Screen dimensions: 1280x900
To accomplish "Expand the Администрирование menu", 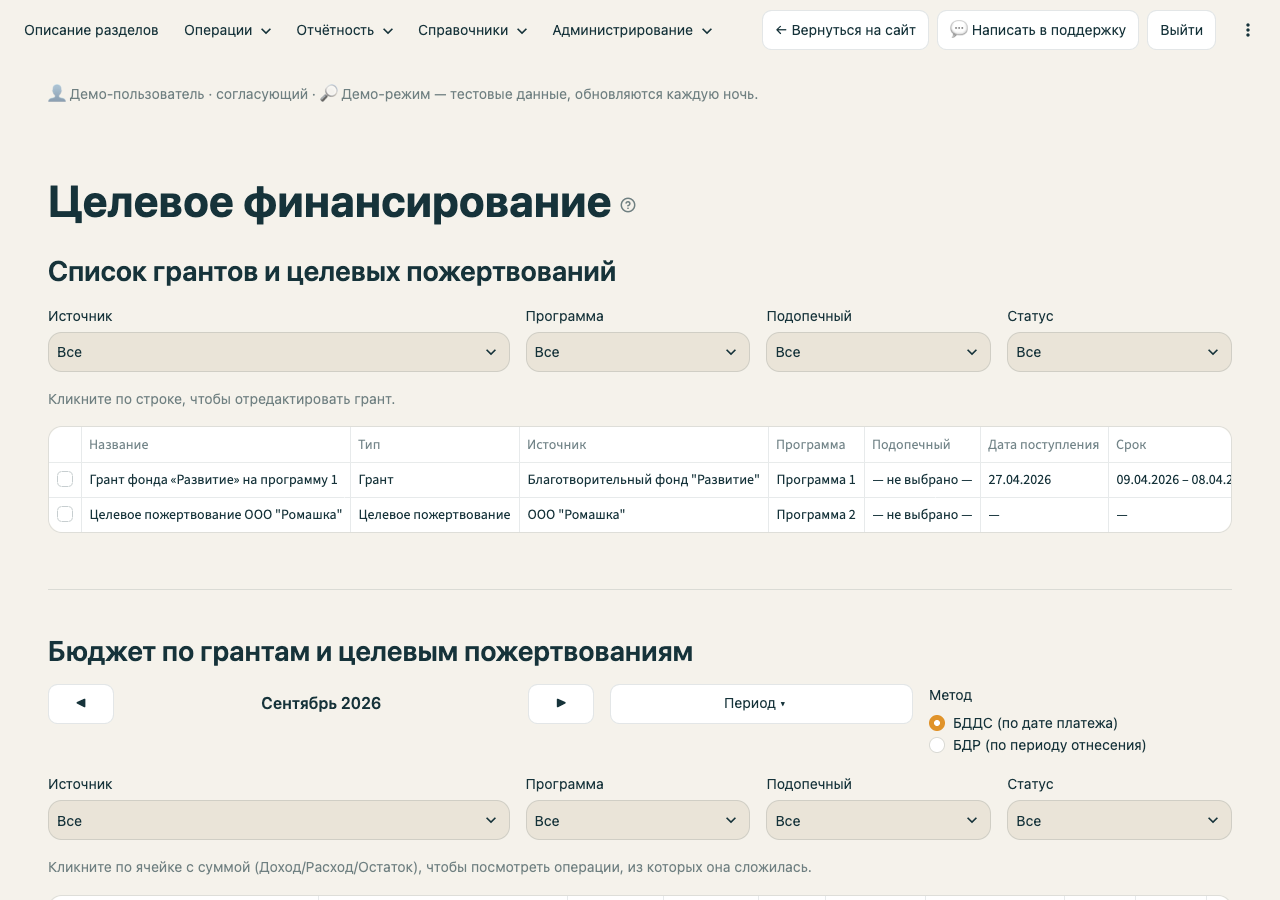I will [x=632, y=30].
